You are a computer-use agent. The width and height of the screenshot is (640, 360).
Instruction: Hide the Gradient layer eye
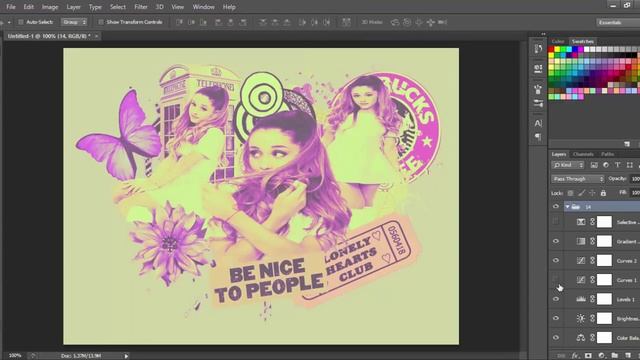pos(556,241)
